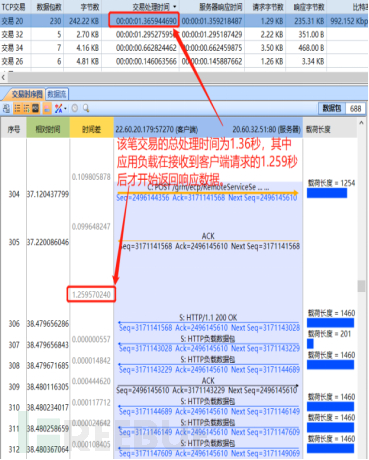Click the TCP交易 column header
Viewport: 369px width, 460px height.
coord(13,7)
